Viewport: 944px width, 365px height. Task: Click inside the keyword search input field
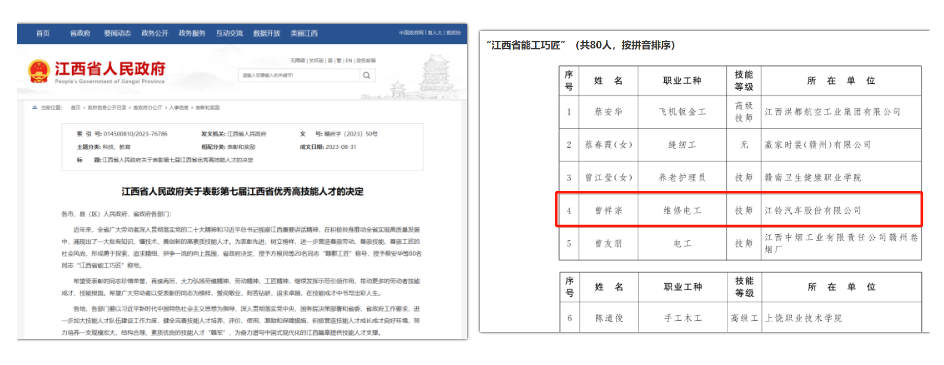click(x=300, y=75)
